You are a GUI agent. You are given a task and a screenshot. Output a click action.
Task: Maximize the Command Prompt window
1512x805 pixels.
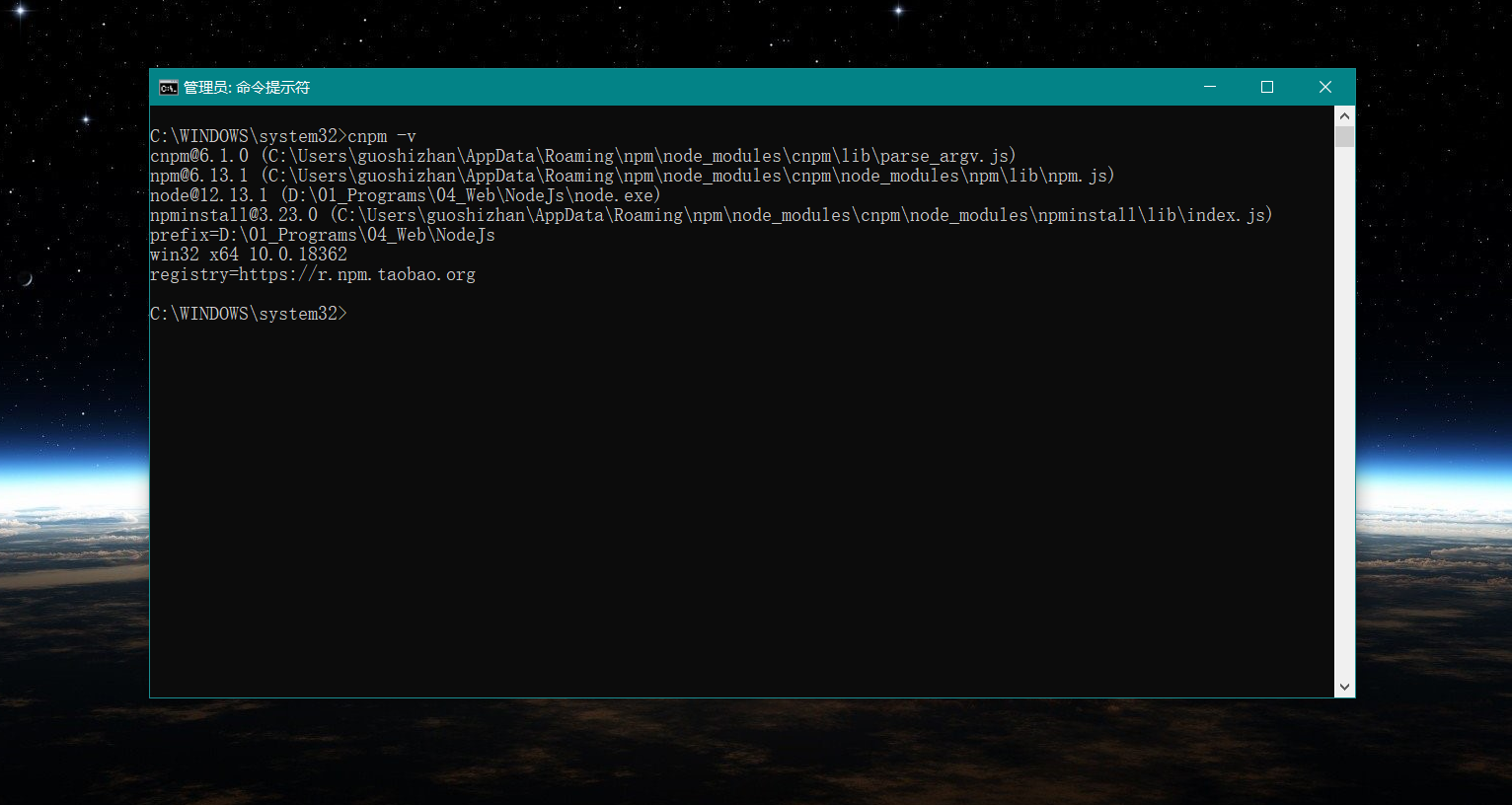point(1267,87)
